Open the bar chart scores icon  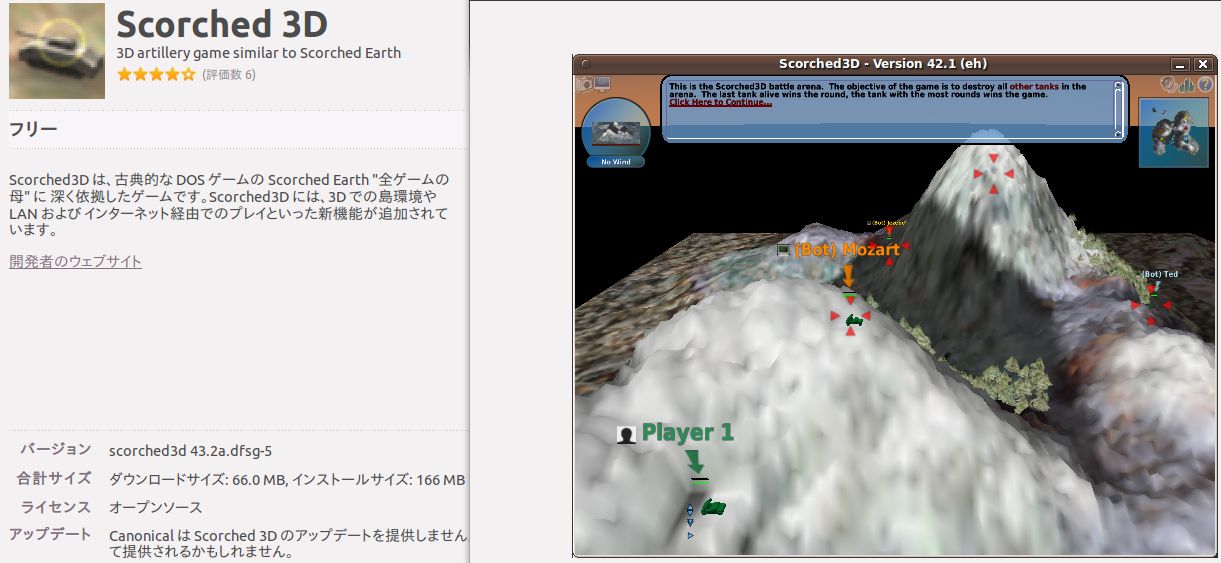(x=1187, y=85)
